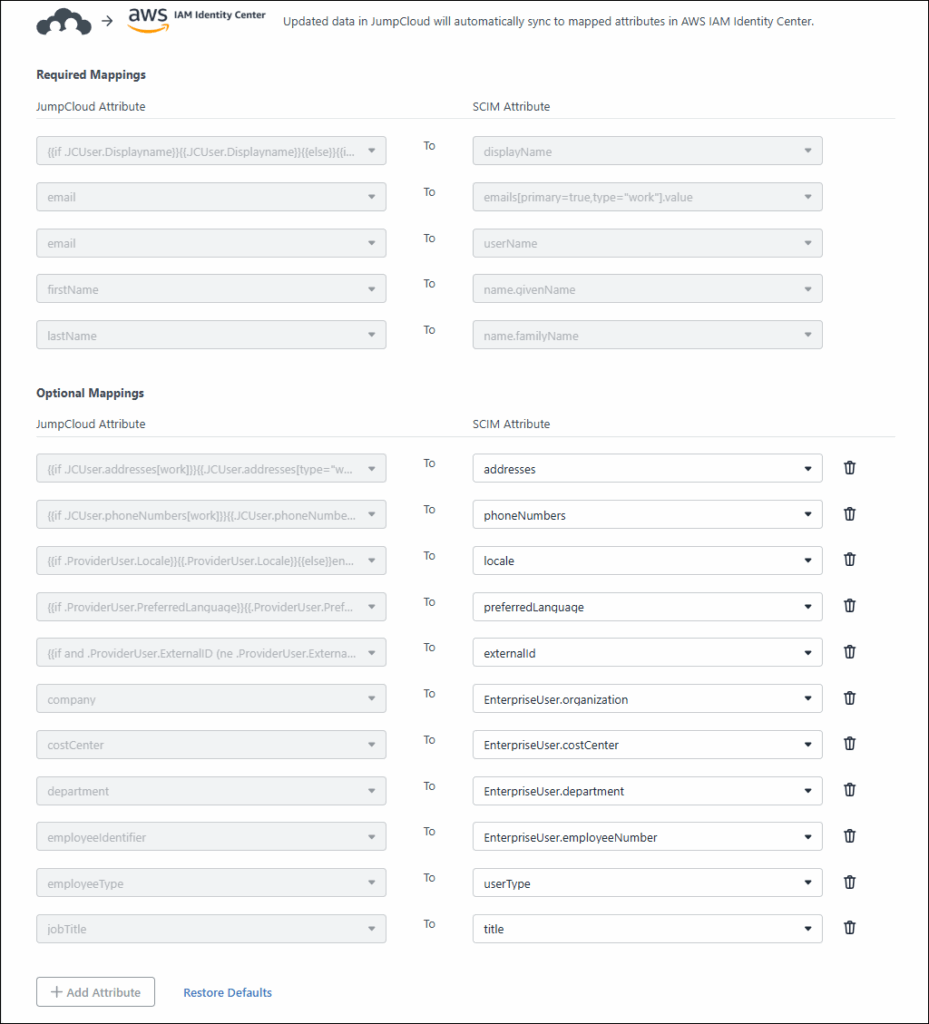Open the locale SCIM attribute dropdown
929x1024 pixels.
(647, 561)
